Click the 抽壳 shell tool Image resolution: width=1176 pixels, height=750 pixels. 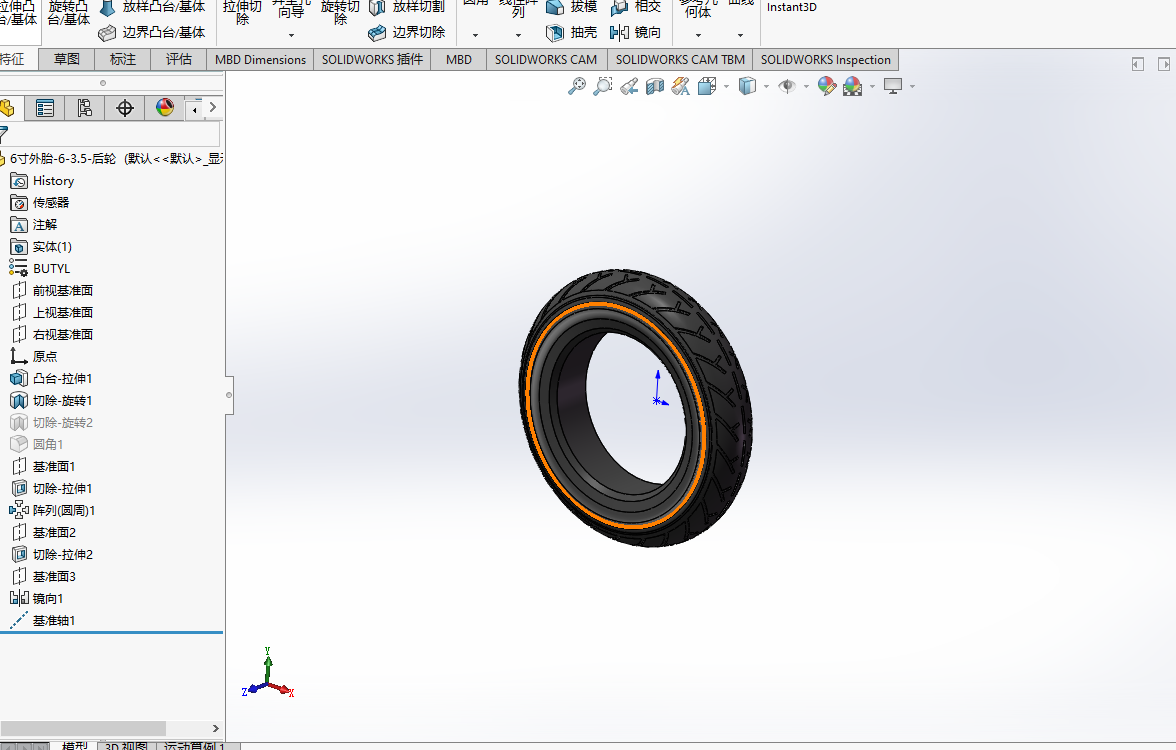[572, 32]
